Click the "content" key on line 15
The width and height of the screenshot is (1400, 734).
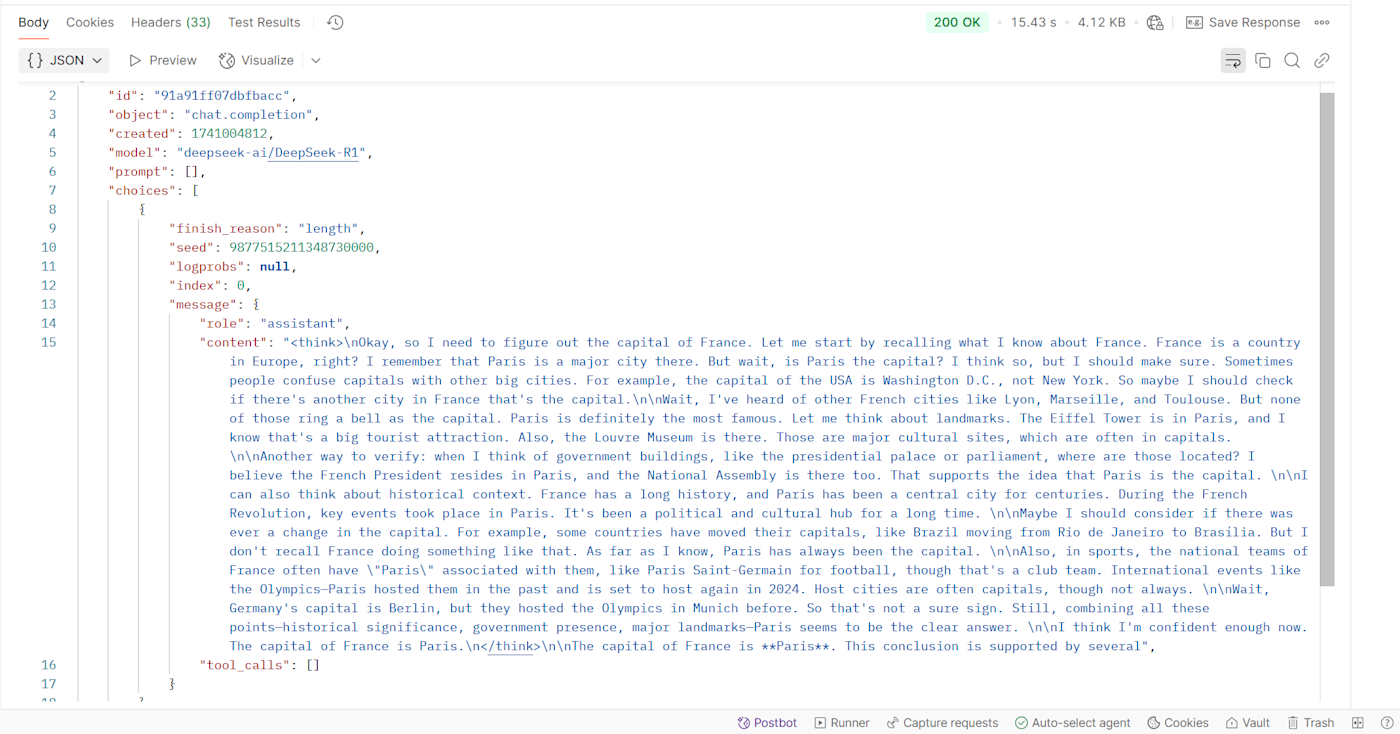pos(233,342)
